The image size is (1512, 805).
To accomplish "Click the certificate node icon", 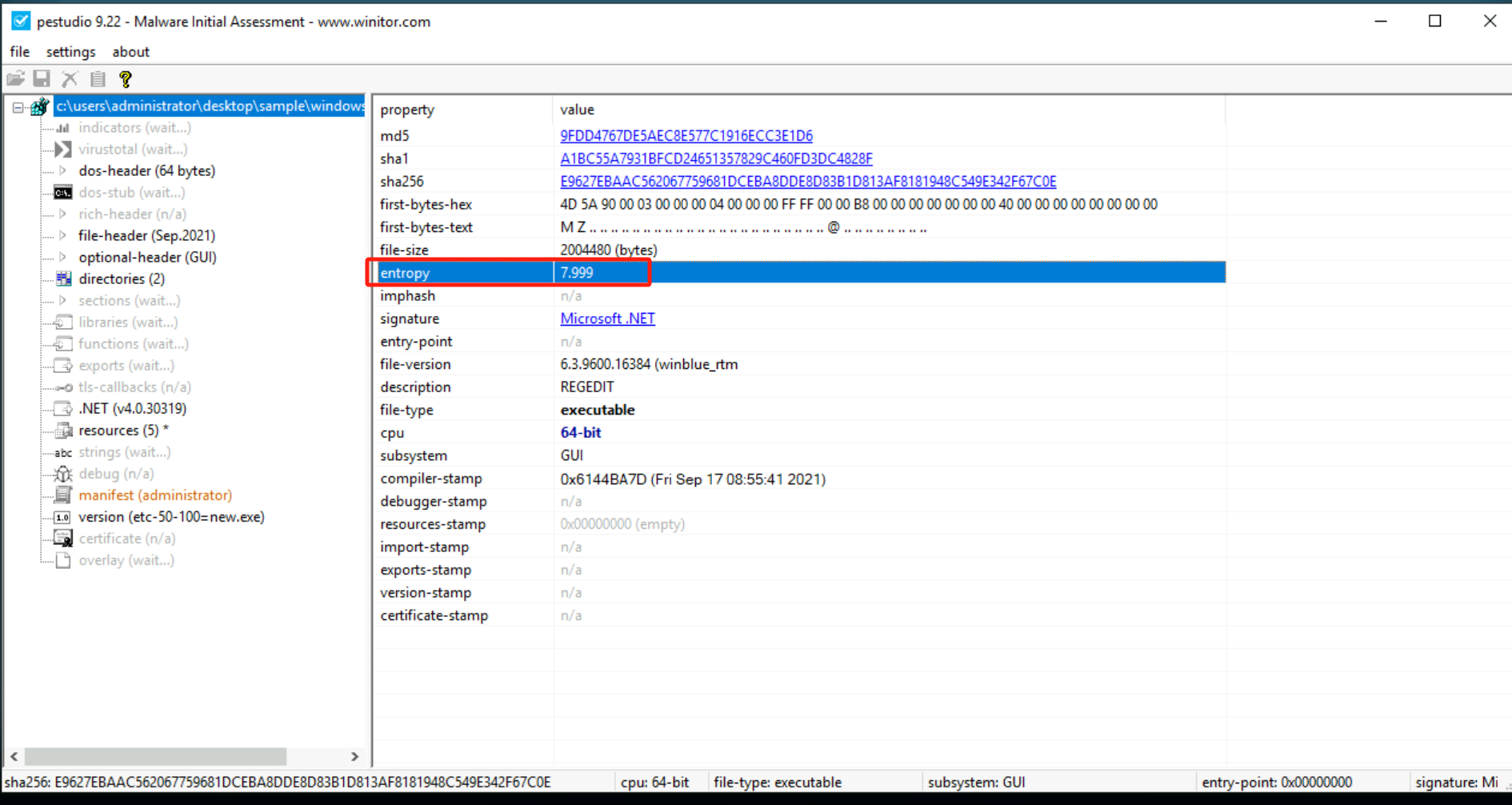I will [x=63, y=539].
